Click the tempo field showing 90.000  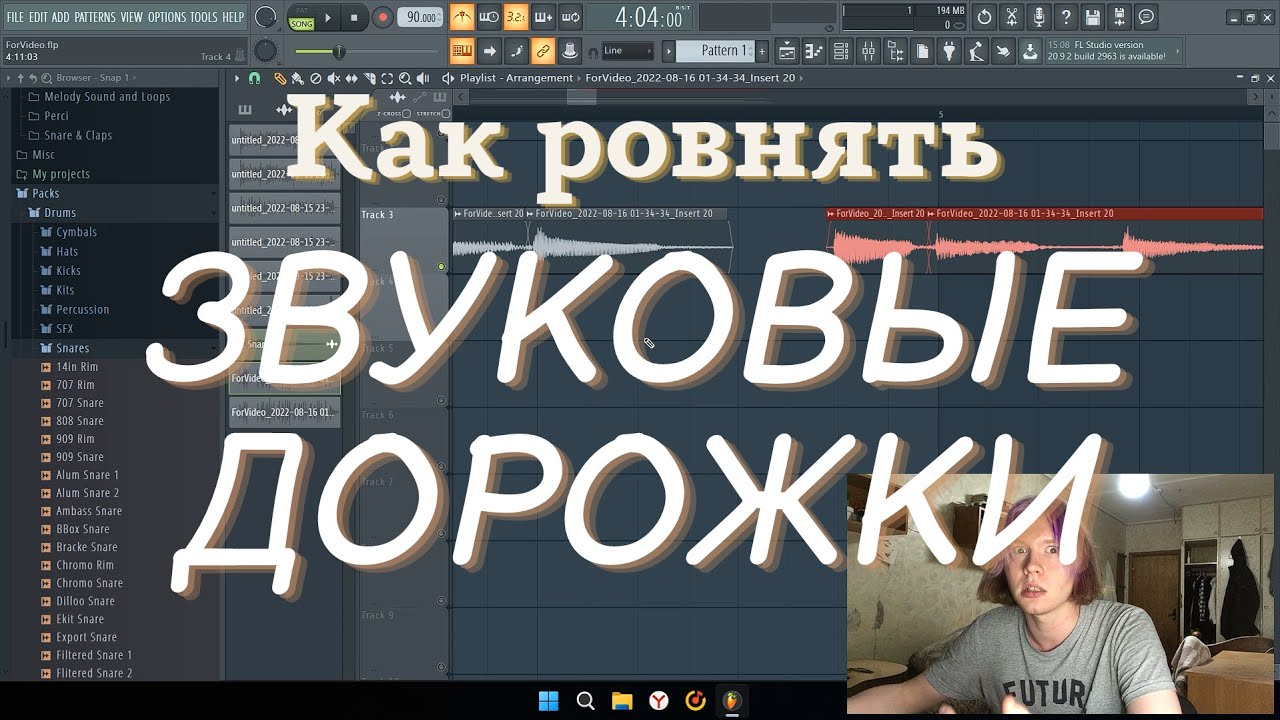click(x=420, y=17)
